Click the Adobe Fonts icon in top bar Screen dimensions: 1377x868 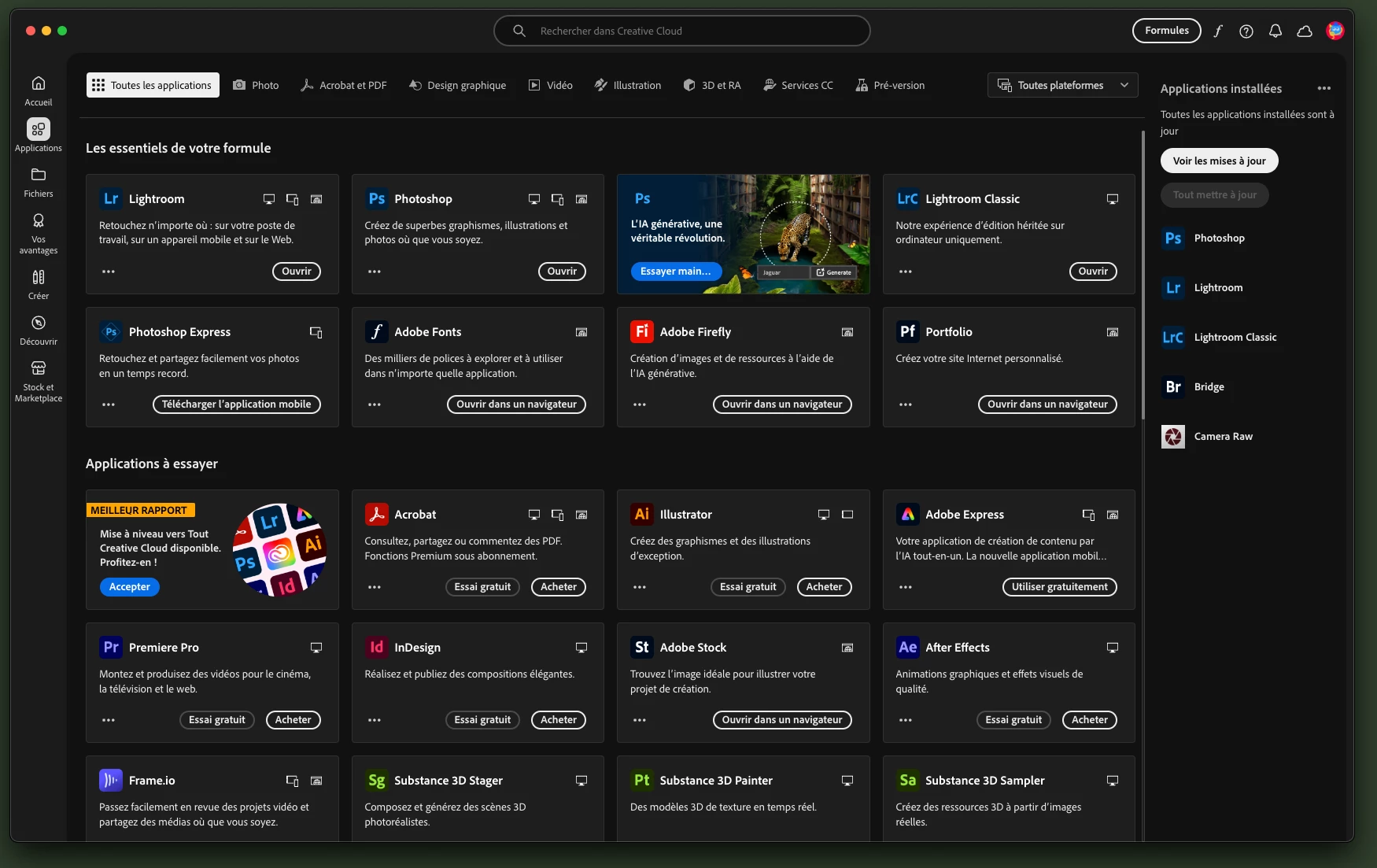coord(1218,31)
